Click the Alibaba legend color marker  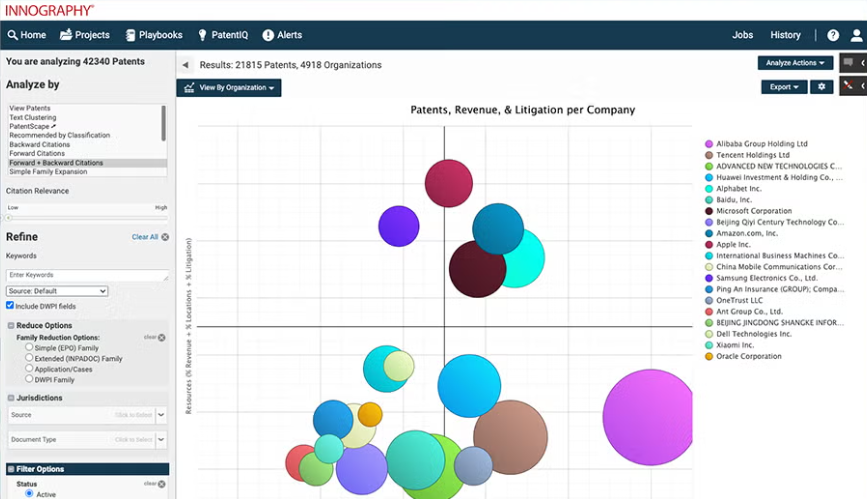(709, 144)
